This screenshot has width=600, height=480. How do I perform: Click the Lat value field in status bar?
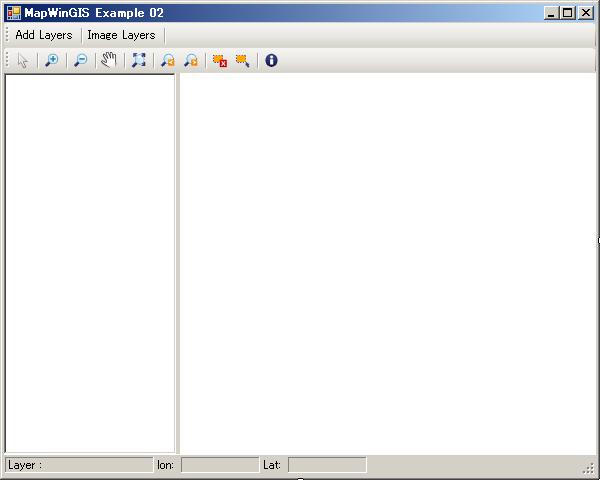tap(327, 465)
